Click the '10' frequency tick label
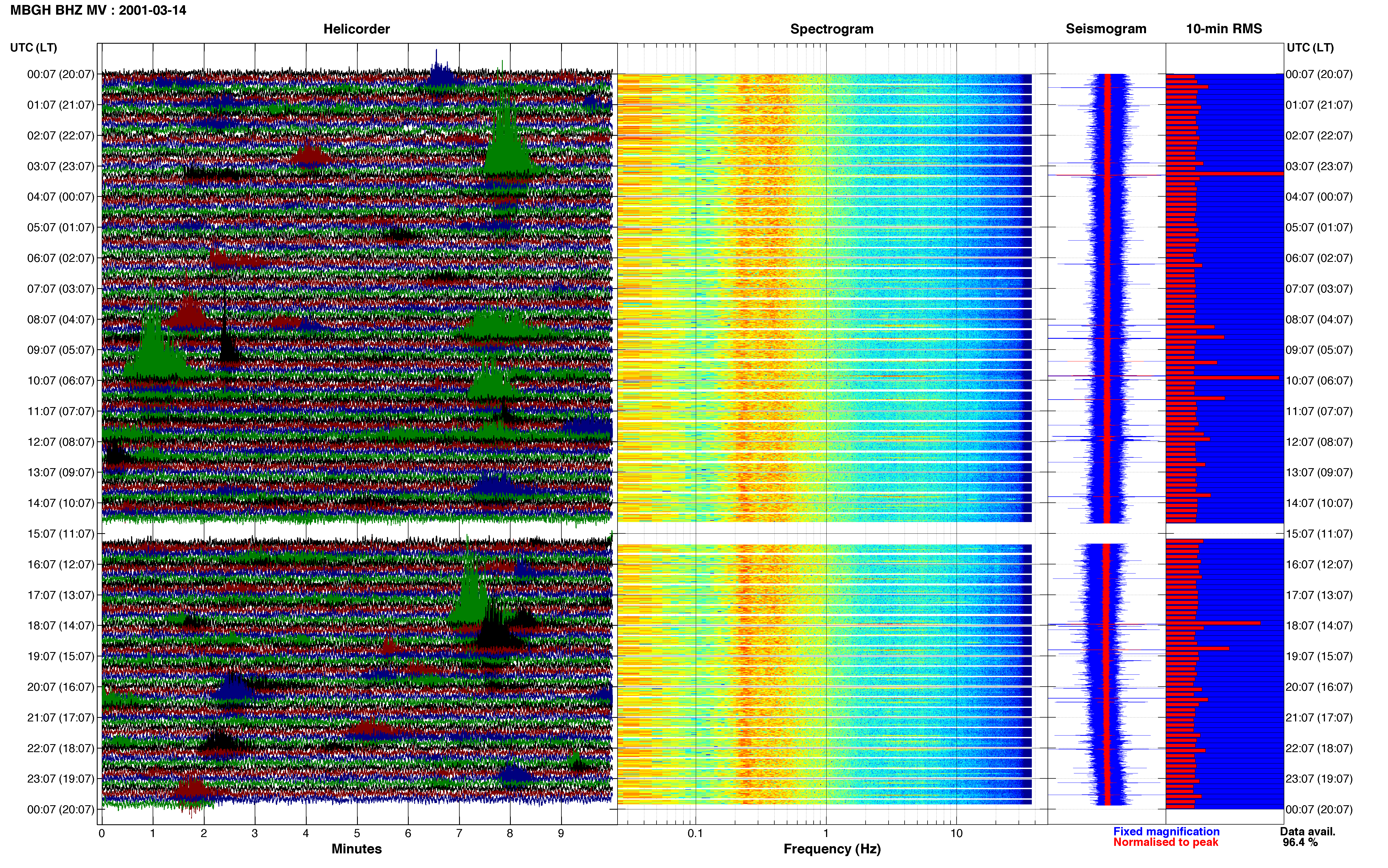1388x868 pixels. point(956,833)
